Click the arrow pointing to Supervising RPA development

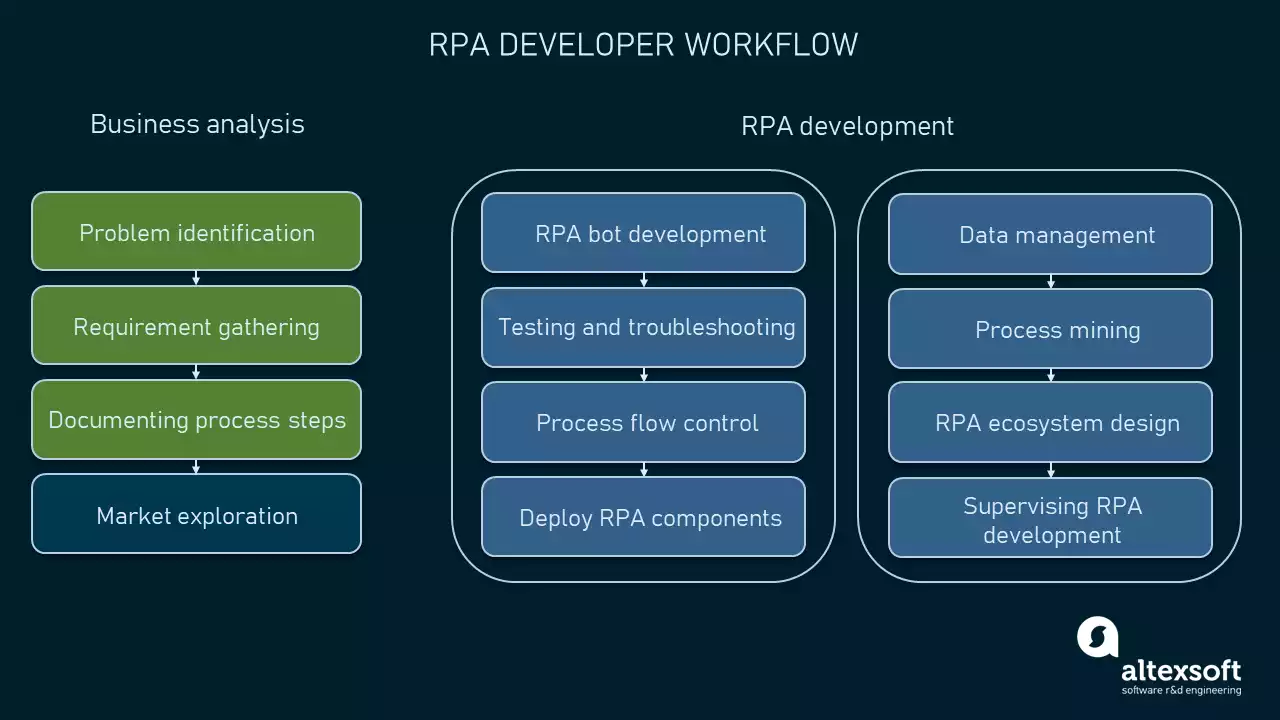click(x=1050, y=469)
